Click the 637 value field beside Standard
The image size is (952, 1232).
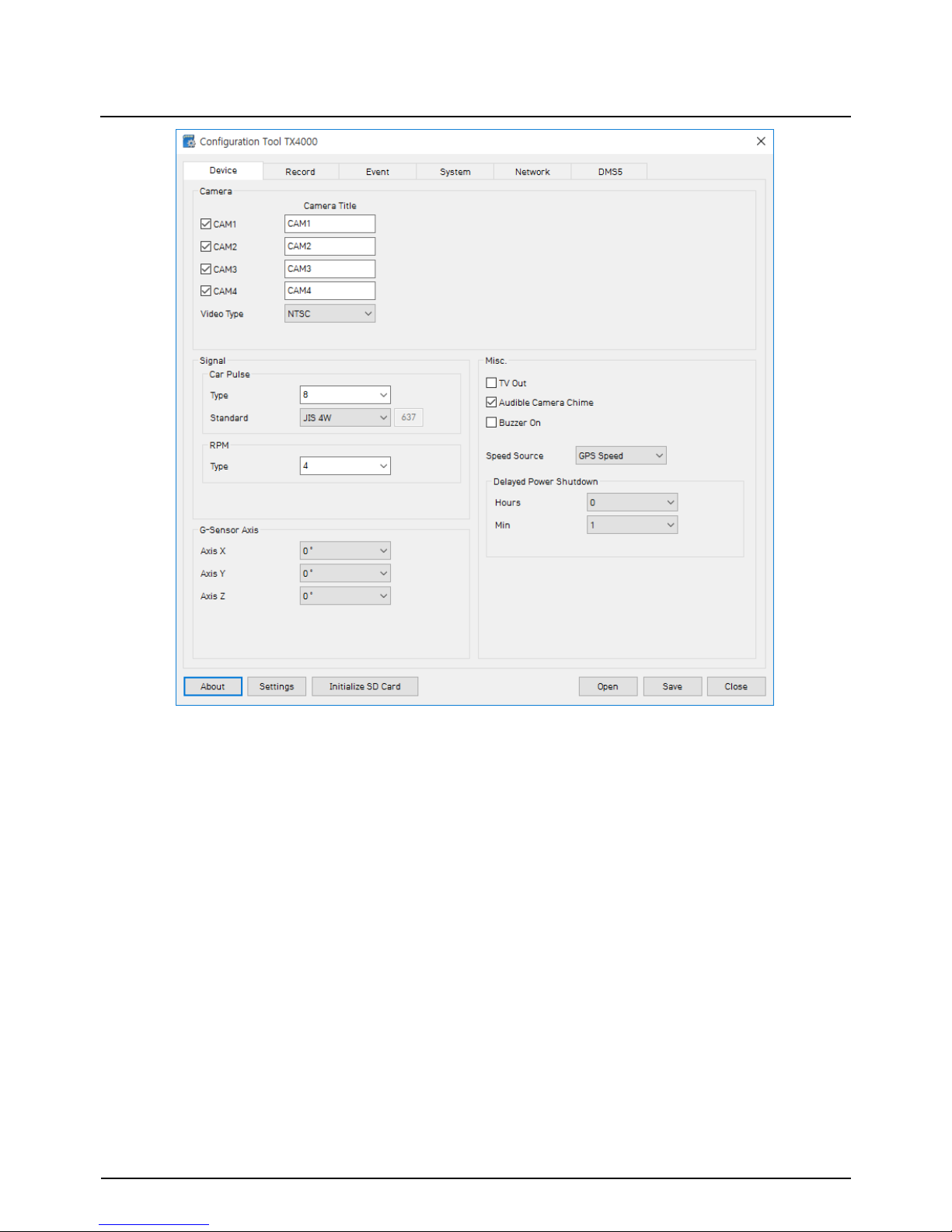(x=409, y=417)
